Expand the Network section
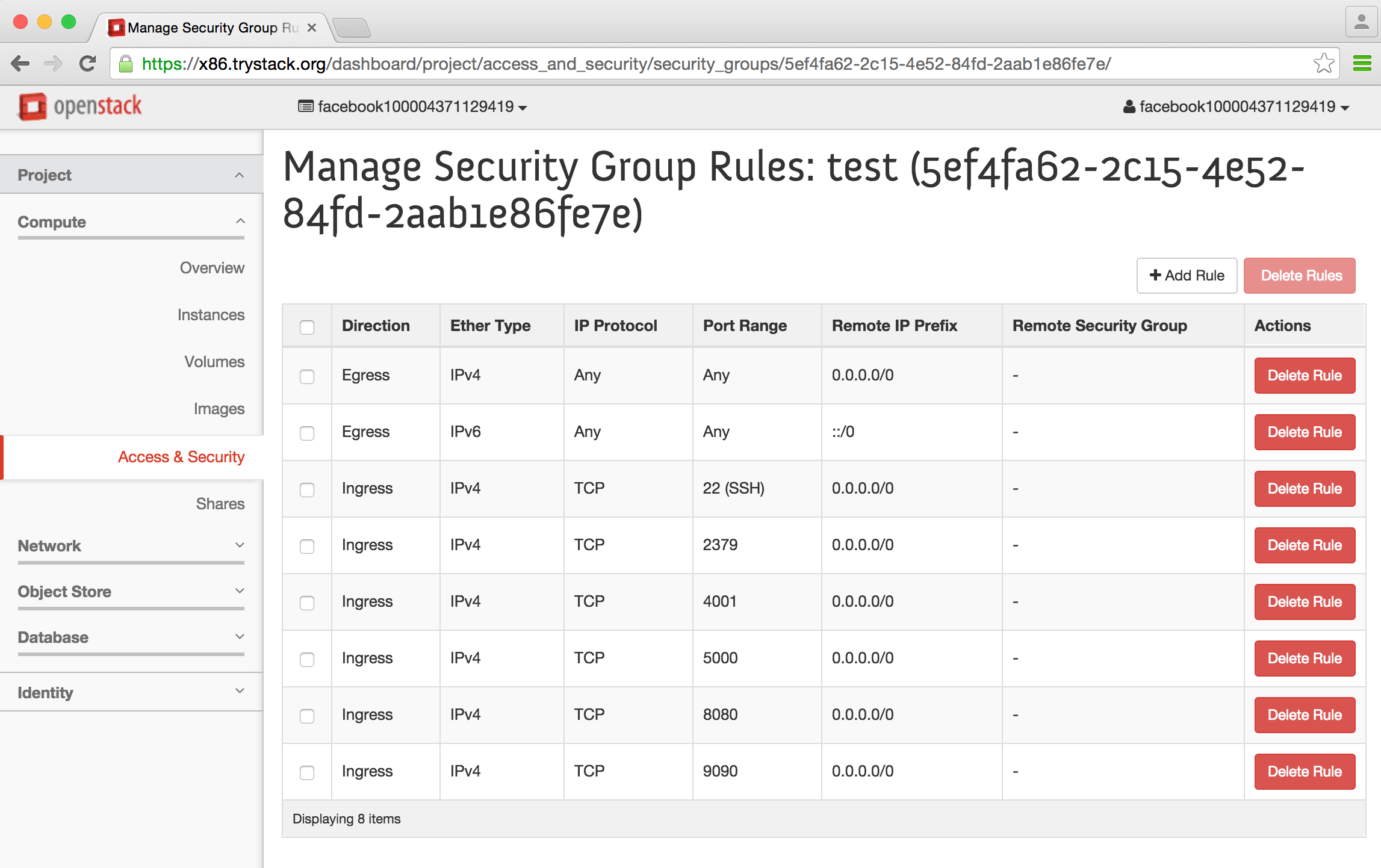Screen dimensions: 1381x868 point(131,545)
